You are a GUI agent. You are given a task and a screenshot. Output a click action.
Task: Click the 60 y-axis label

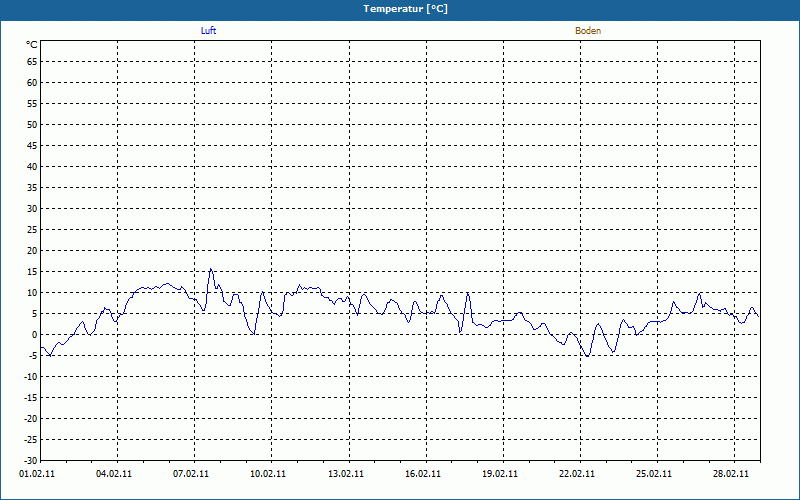click(x=32, y=83)
